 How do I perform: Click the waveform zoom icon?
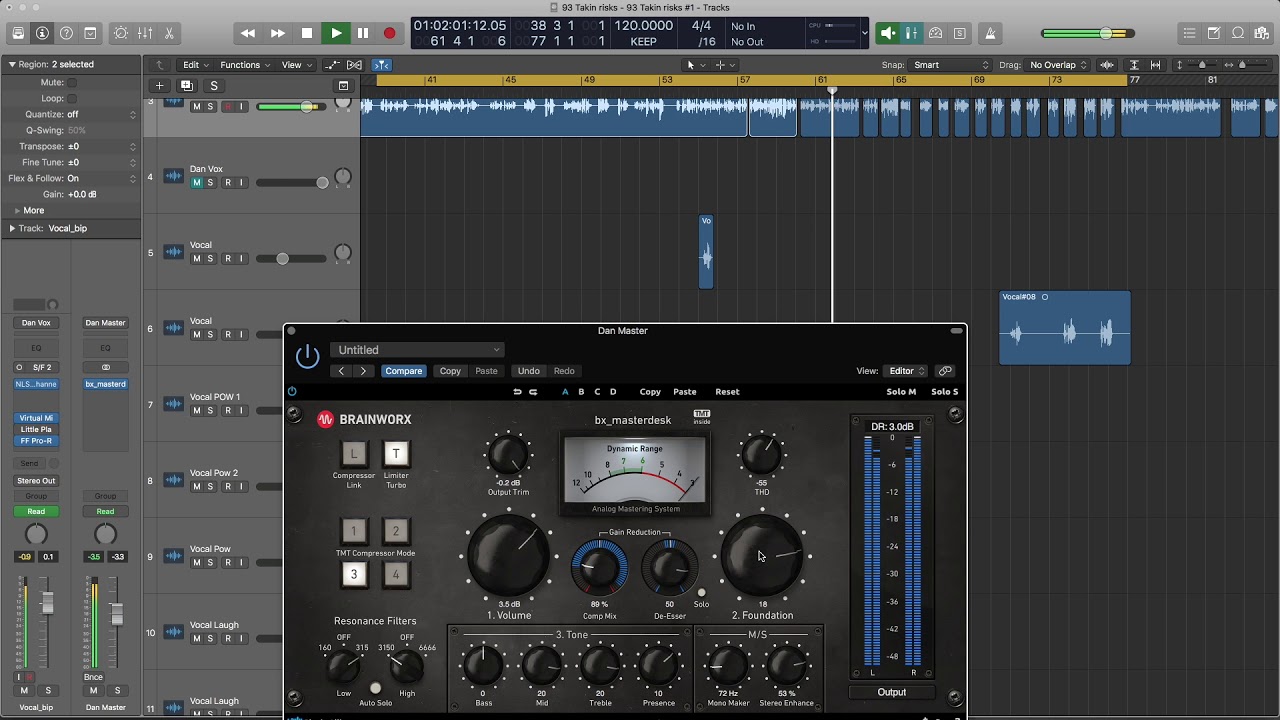1107,65
